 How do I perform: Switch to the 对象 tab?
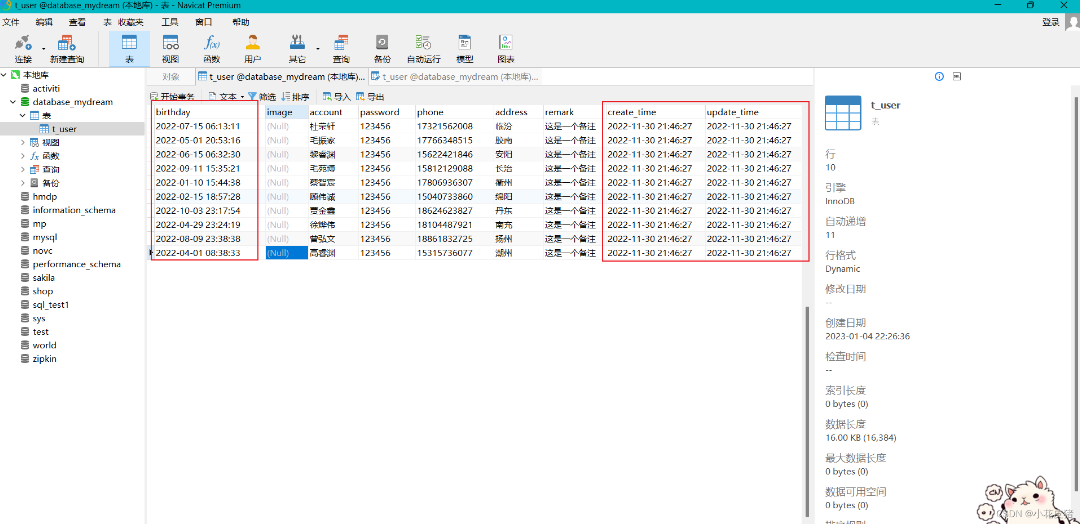tap(170, 76)
